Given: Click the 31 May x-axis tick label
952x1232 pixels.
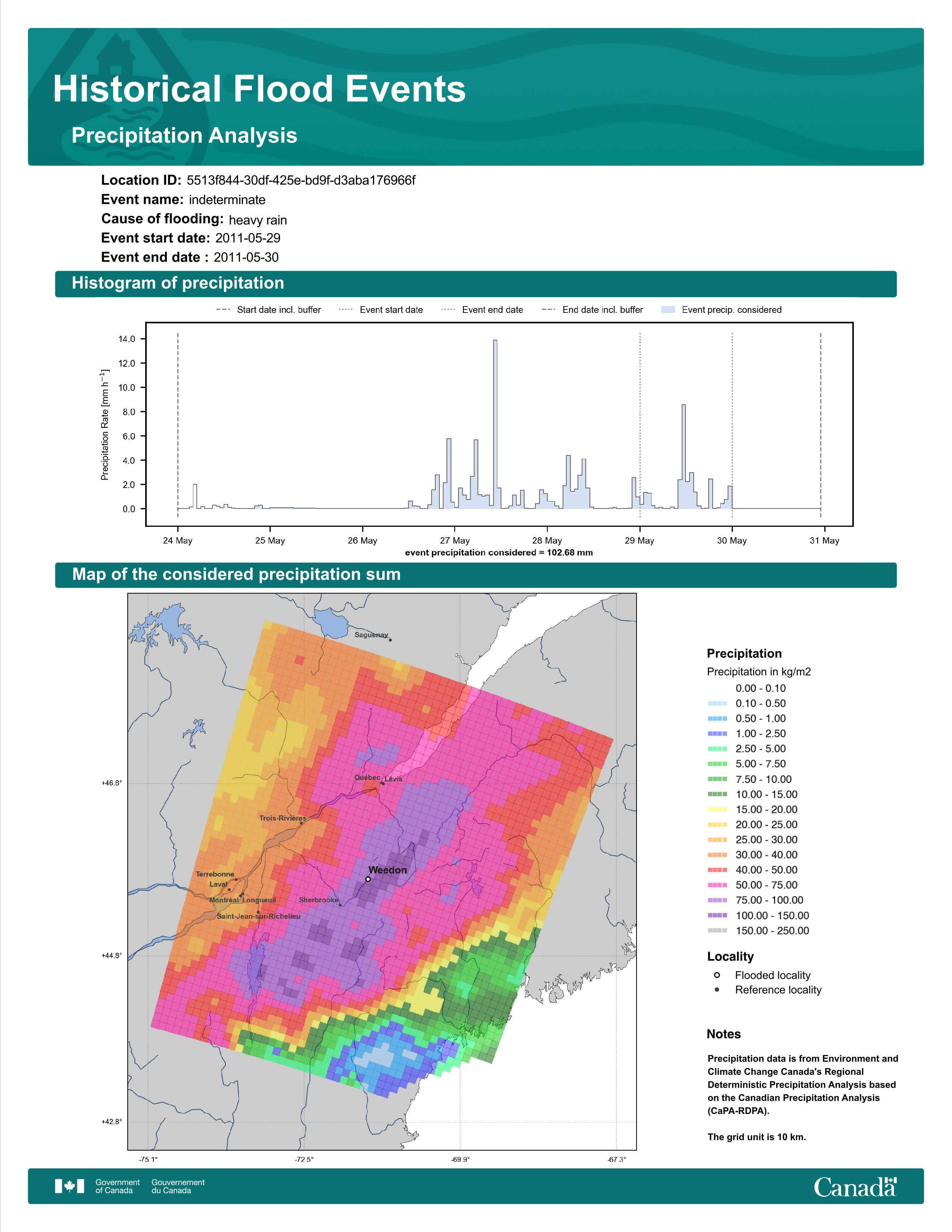Looking at the screenshot, I should (x=825, y=541).
